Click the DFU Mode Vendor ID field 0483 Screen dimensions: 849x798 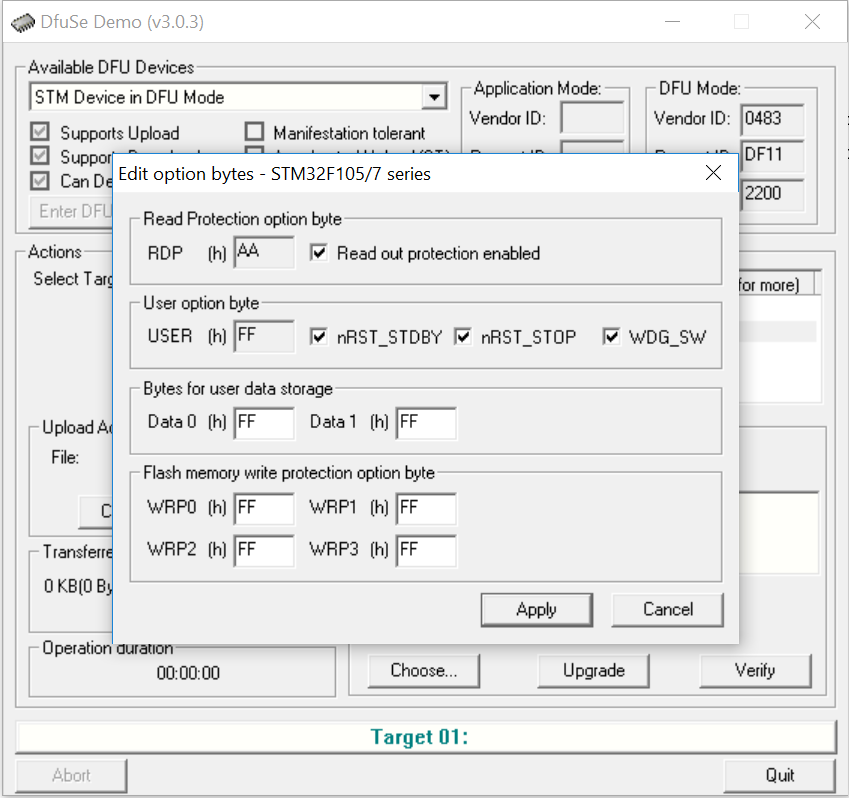point(772,119)
